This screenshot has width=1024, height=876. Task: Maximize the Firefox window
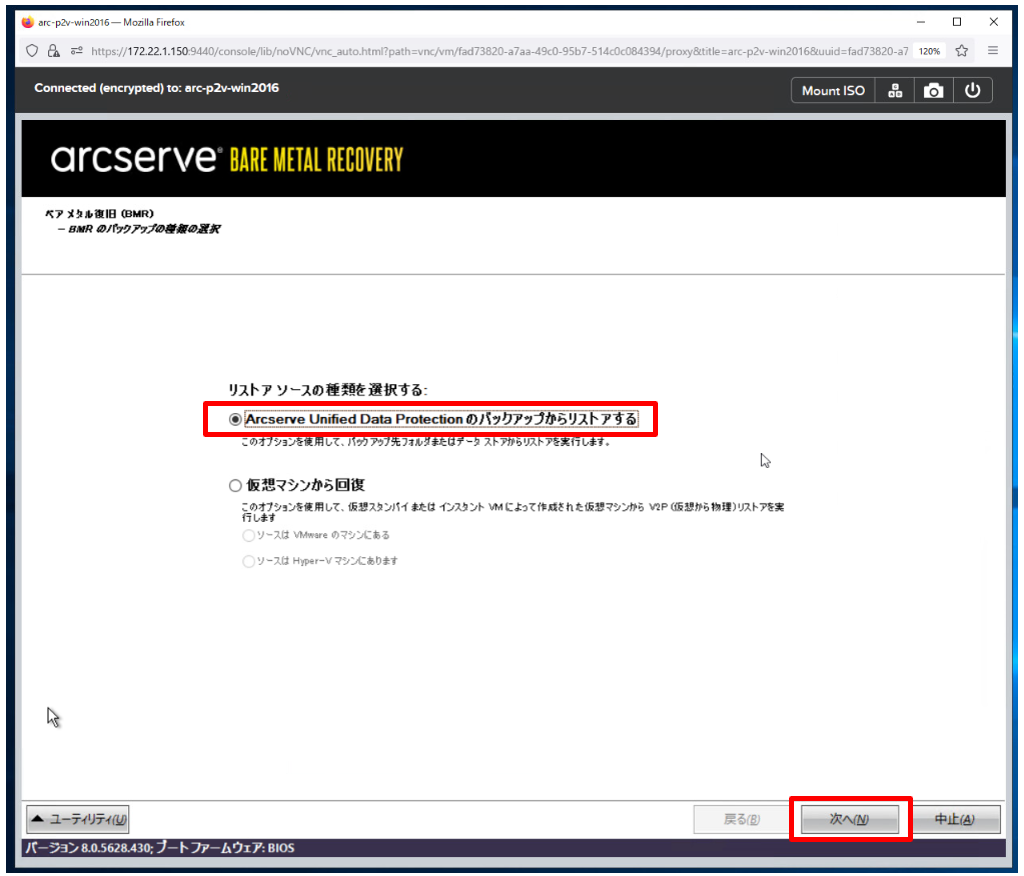point(957,22)
